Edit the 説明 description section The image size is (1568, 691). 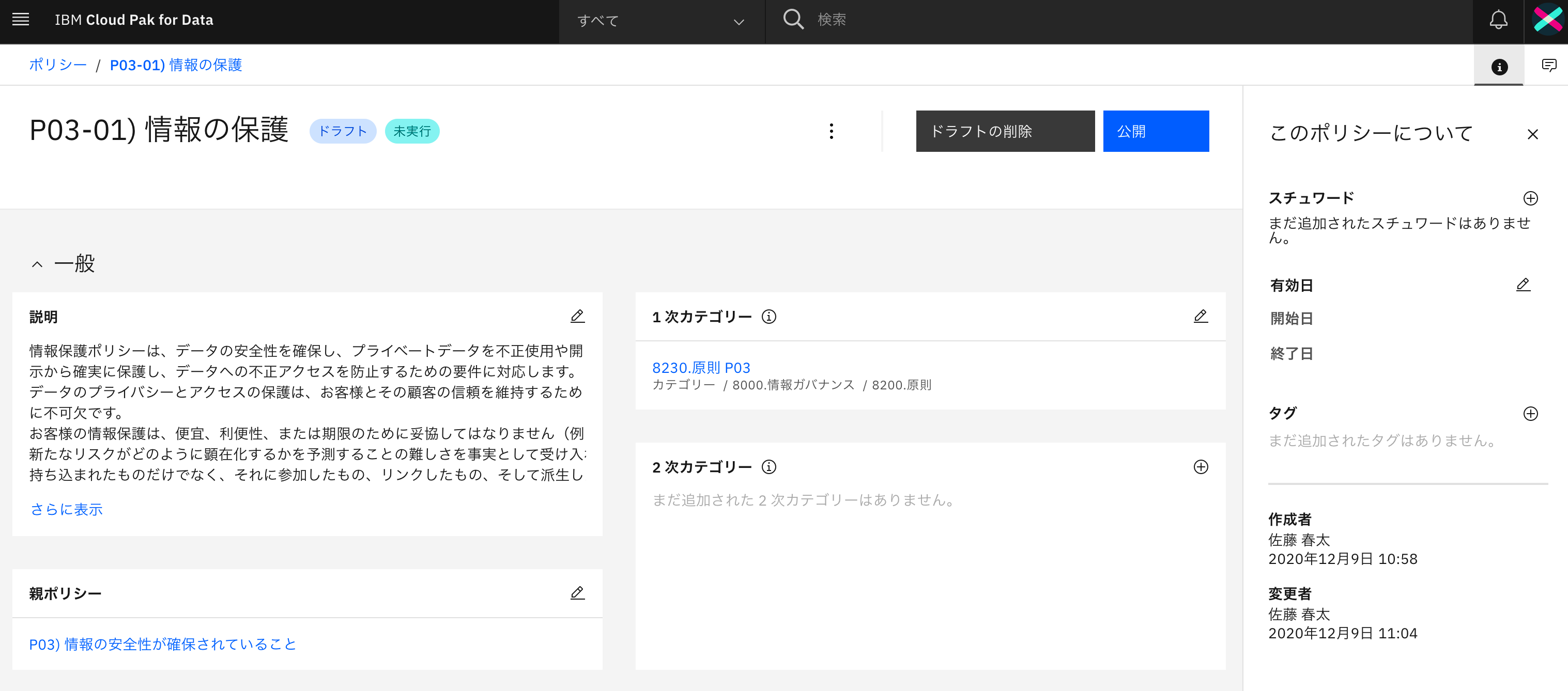[x=577, y=316]
